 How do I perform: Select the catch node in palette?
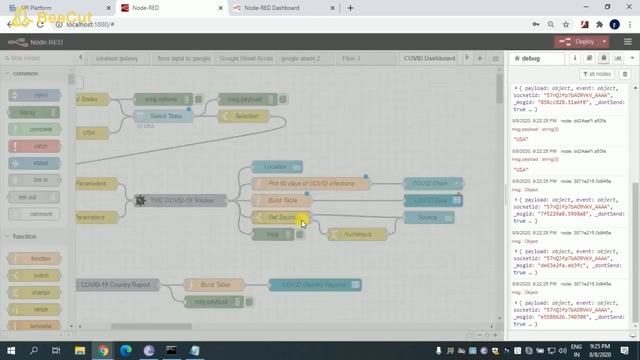point(34,146)
